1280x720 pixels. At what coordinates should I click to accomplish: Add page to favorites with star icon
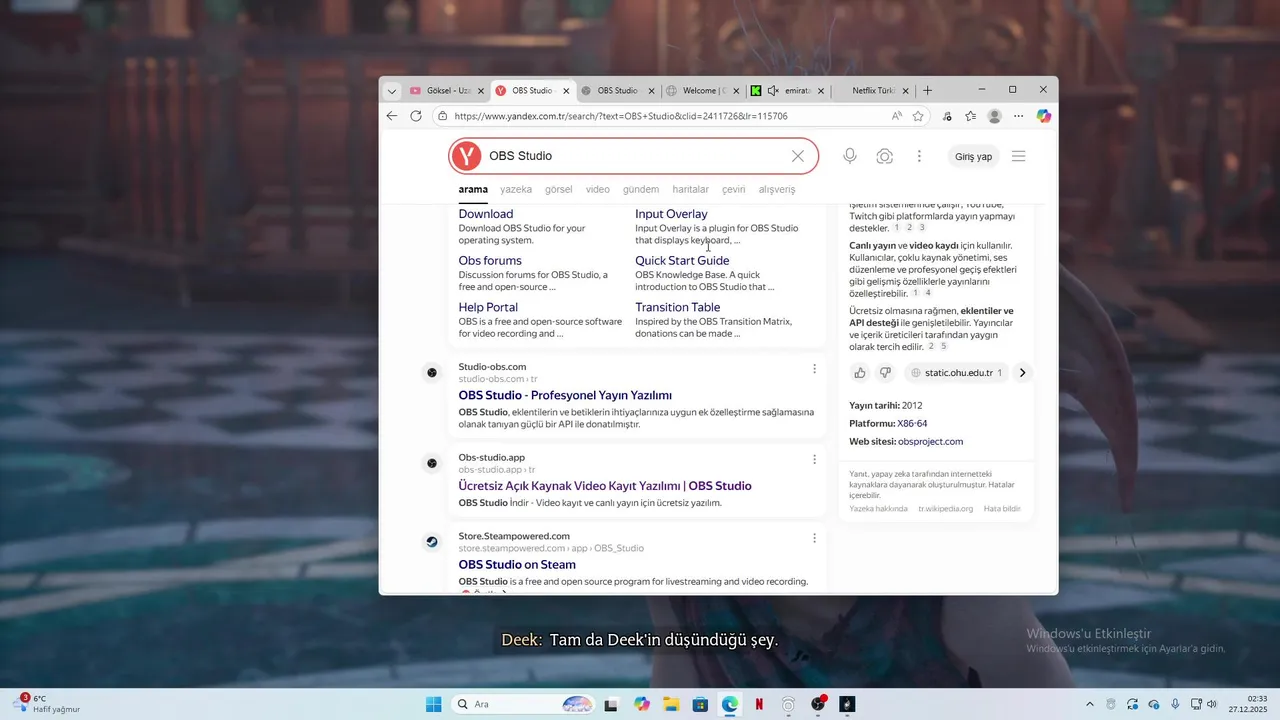(918, 116)
